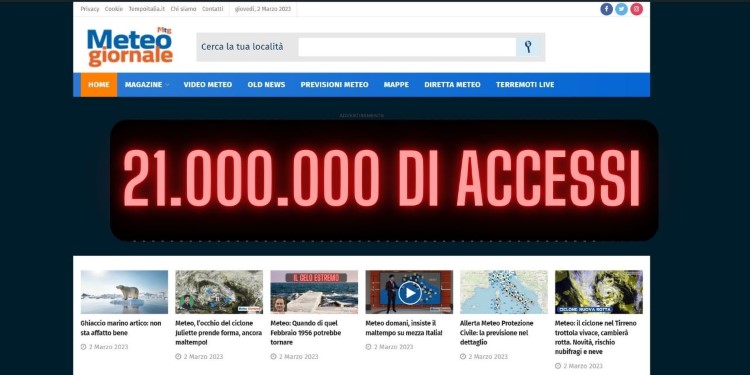Open the Contatti link
This screenshot has width=750, height=375.
point(212,9)
